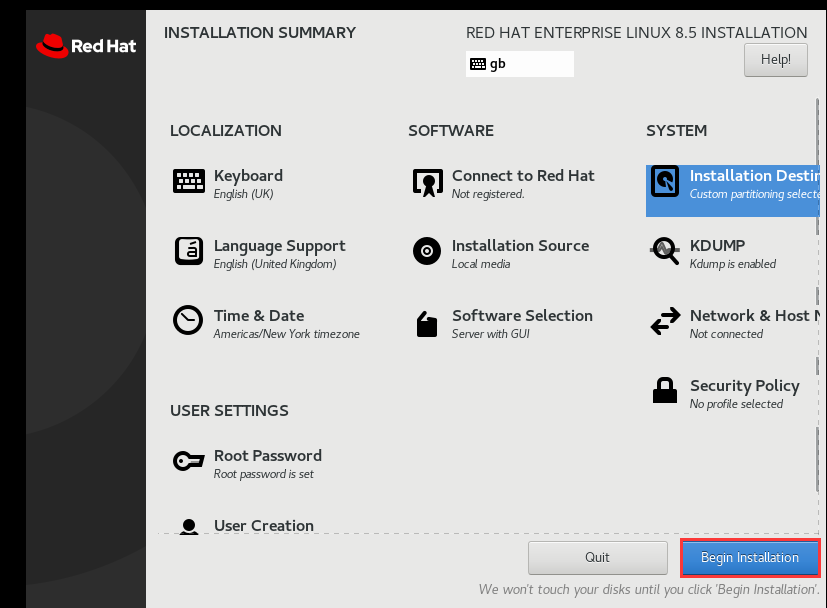Open Installation Source via the disc icon
The height and width of the screenshot is (608, 827).
coord(428,251)
